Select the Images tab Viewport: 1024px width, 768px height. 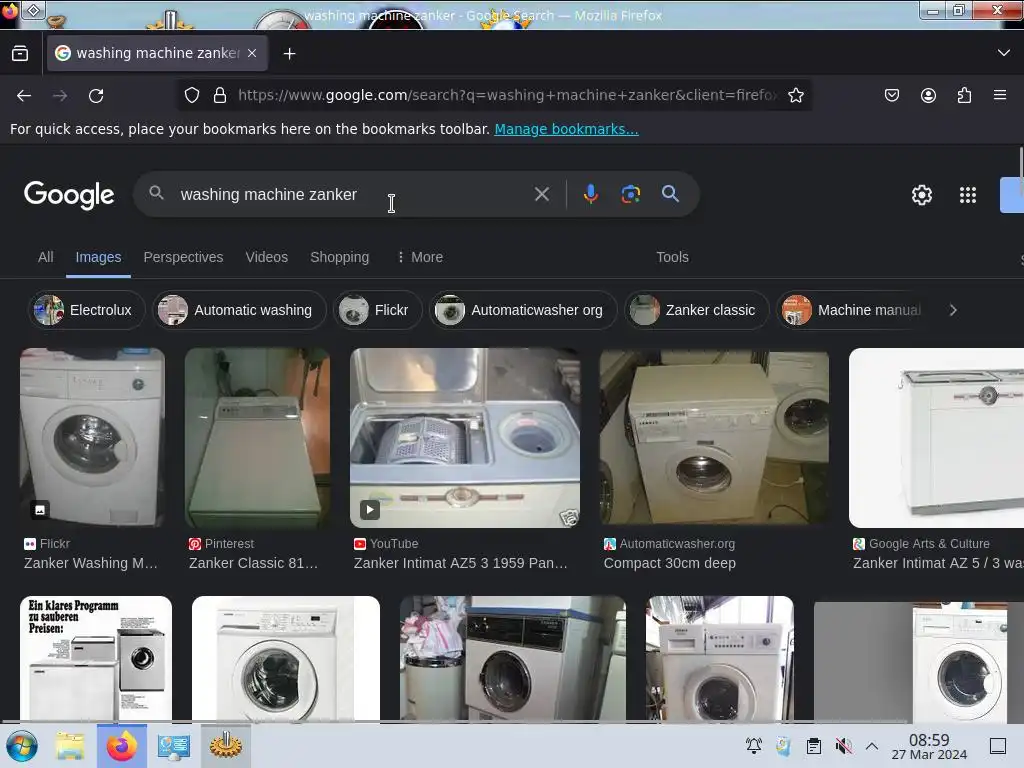[98, 257]
